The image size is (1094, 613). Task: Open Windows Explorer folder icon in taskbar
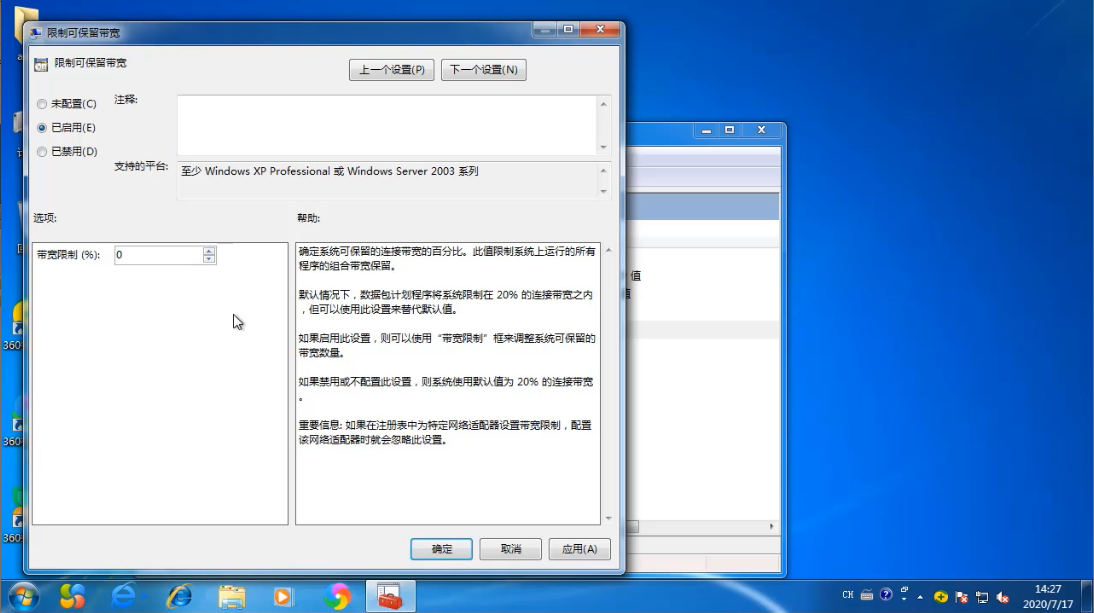[231, 597]
